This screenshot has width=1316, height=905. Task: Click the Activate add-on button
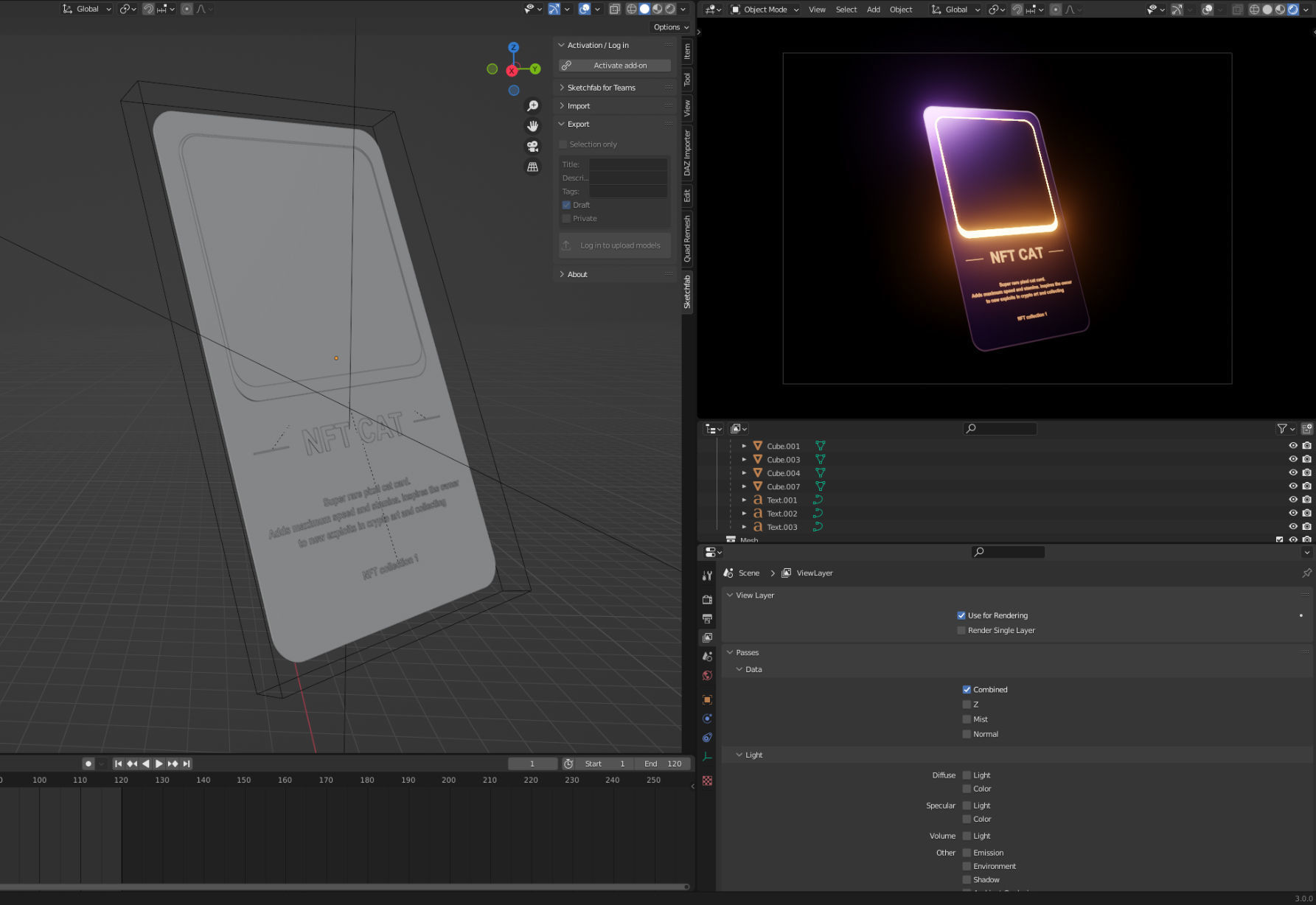(615, 66)
